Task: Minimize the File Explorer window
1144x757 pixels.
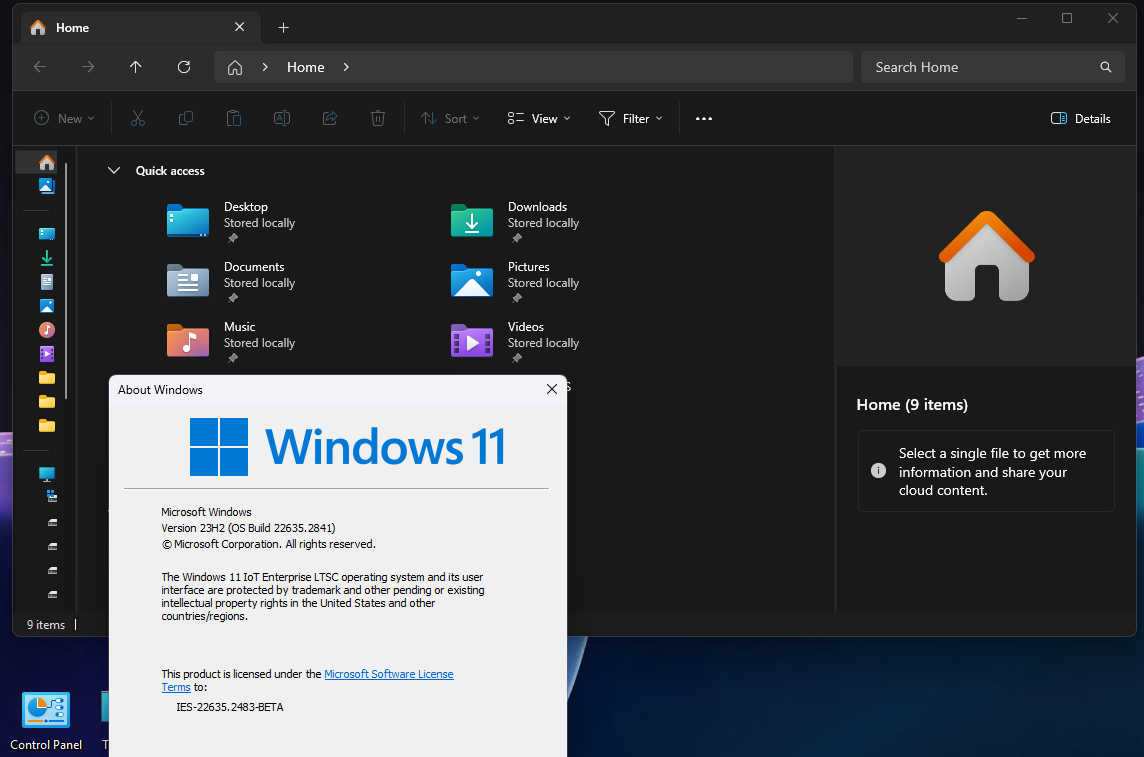Action: 1022,18
